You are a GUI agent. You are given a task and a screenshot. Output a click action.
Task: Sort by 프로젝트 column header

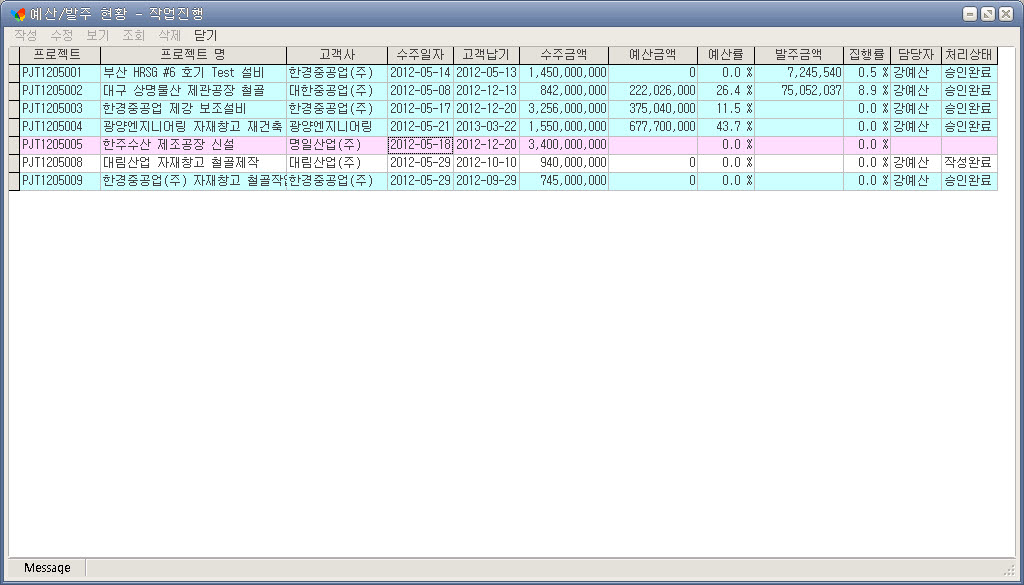(60, 55)
